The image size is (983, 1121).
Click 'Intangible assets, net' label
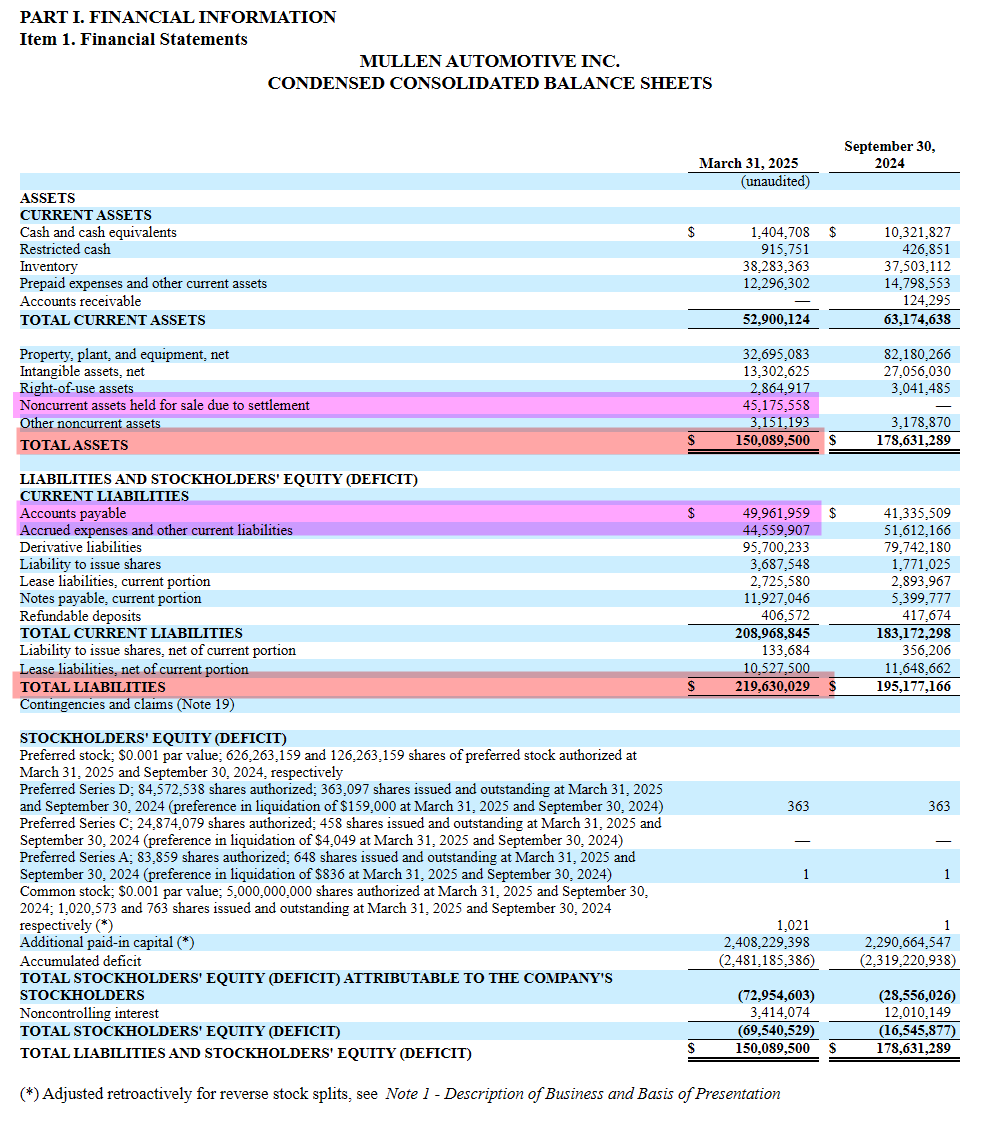click(x=82, y=372)
